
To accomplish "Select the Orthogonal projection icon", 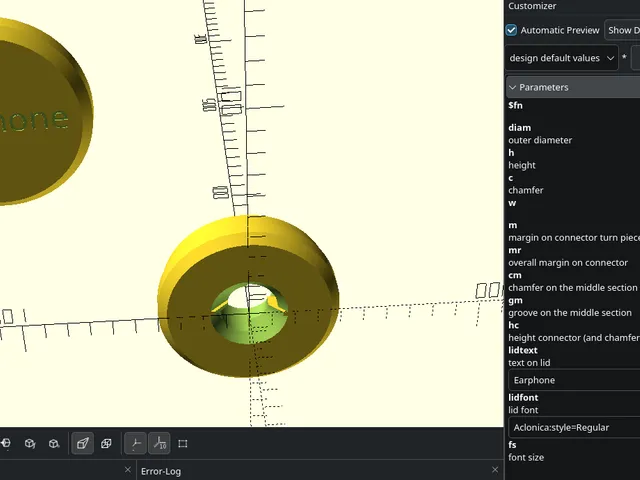I will pos(106,443).
